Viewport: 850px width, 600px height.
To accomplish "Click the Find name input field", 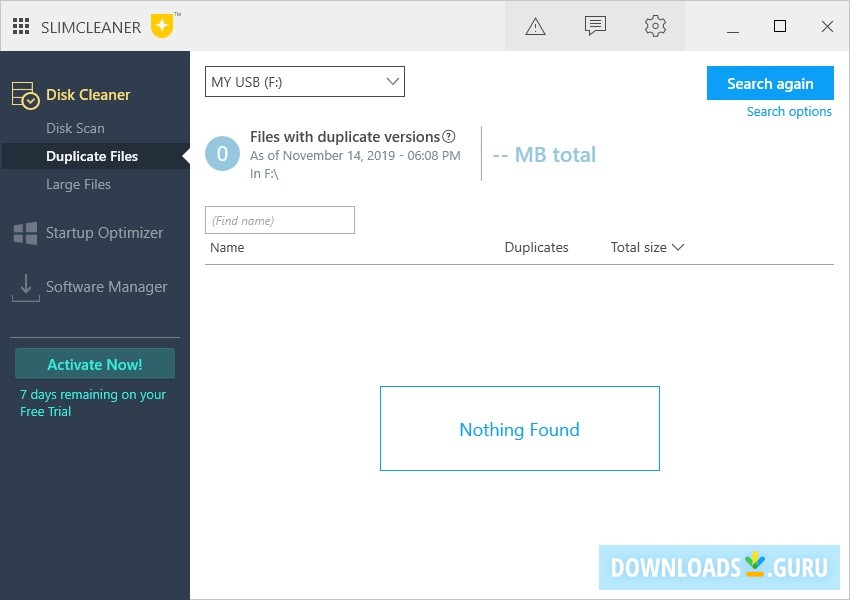I will pos(280,219).
